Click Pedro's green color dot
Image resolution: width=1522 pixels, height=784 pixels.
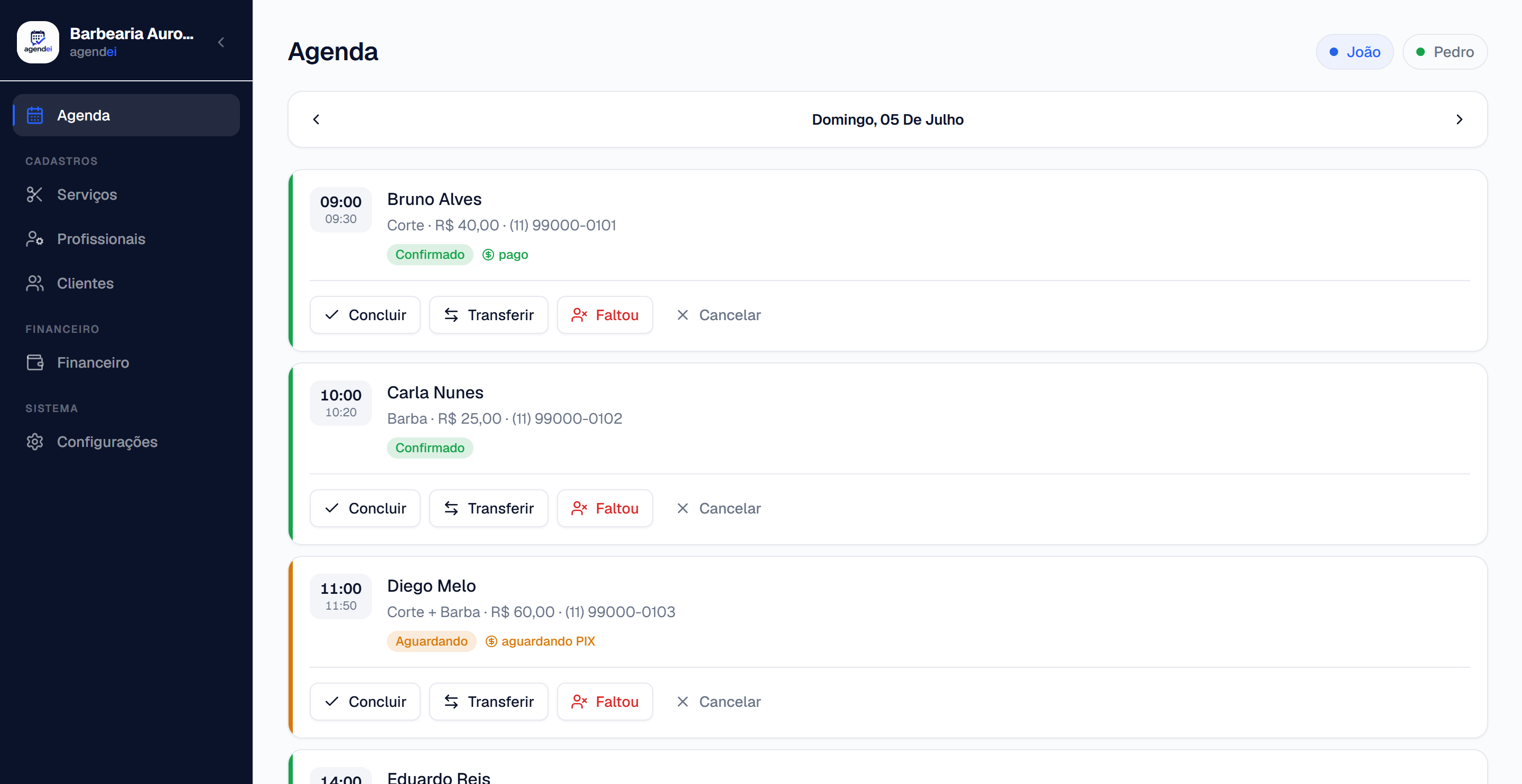[x=1421, y=52]
